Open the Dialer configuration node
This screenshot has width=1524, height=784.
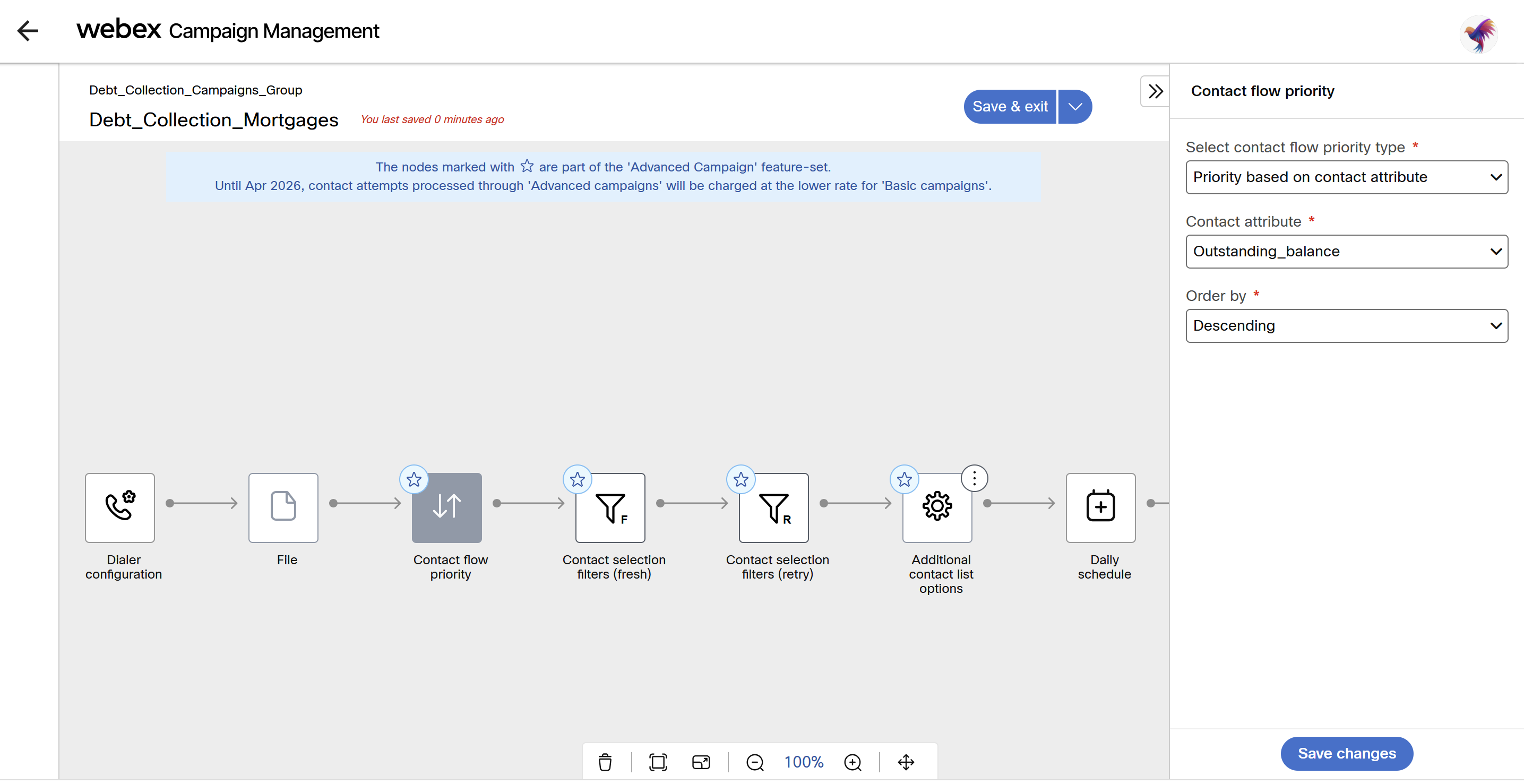tap(119, 507)
